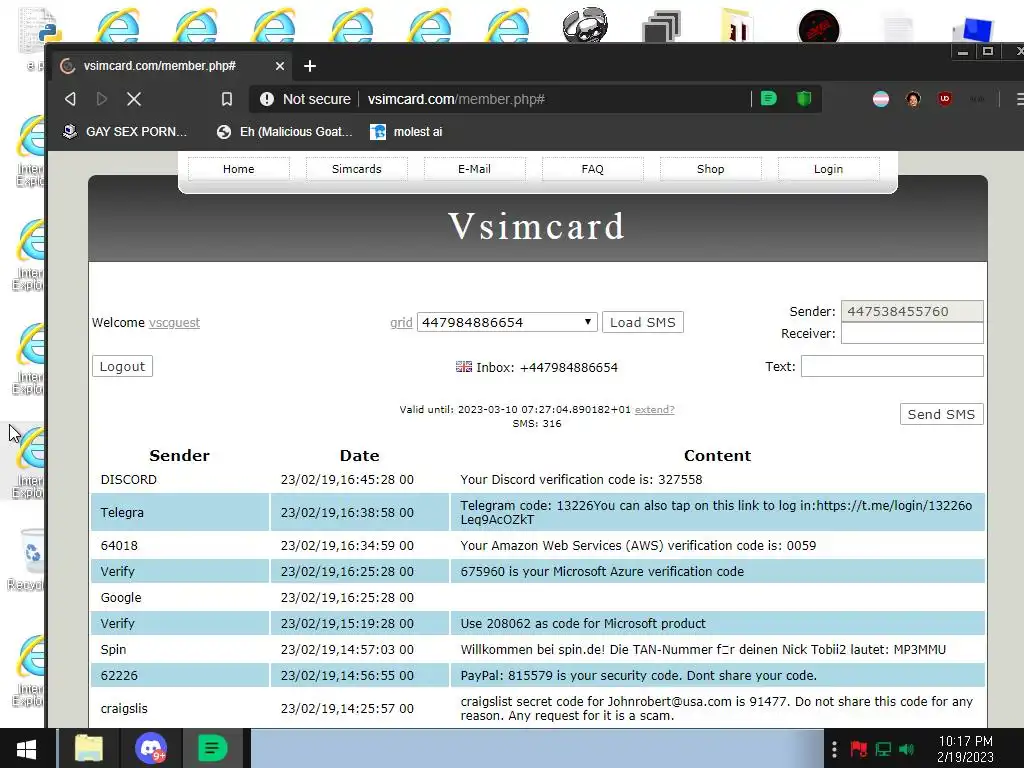This screenshot has width=1024, height=768.
Task: Select the Microsoft Azure verification code message
Action: [x=717, y=571]
